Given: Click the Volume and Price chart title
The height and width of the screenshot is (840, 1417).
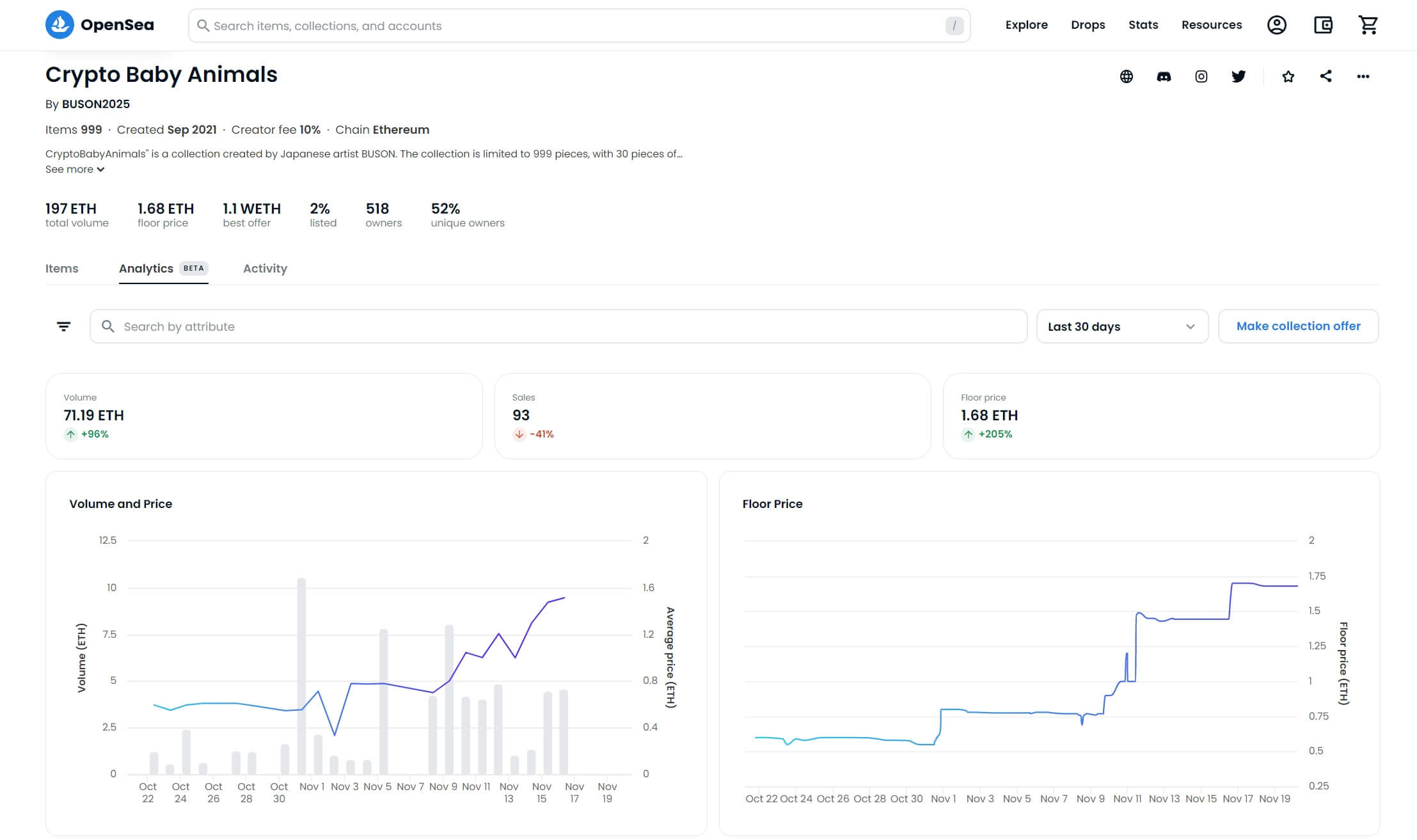Looking at the screenshot, I should point(121,504).
